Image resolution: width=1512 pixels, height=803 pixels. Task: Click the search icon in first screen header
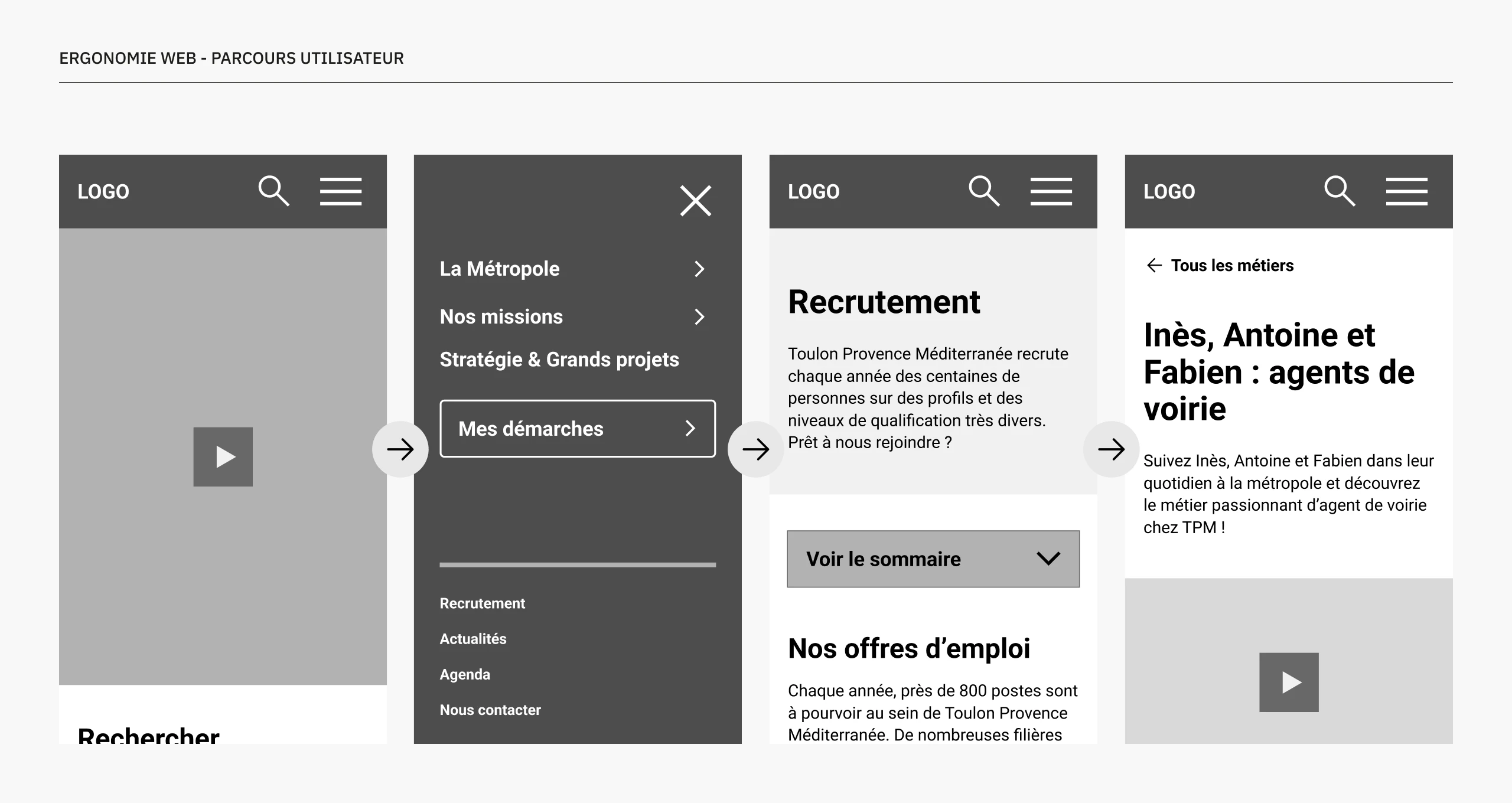tap(274, 191)
